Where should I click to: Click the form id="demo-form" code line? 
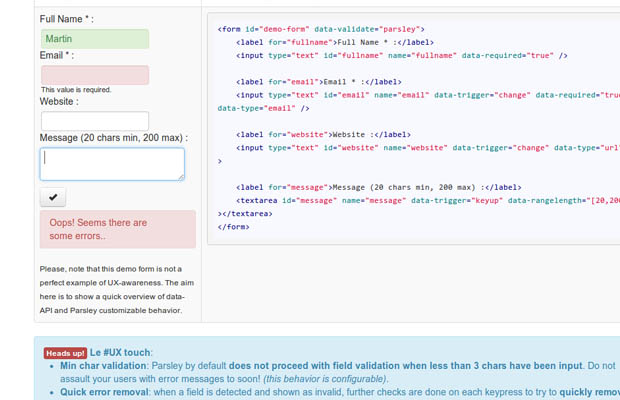coord(321,29)
